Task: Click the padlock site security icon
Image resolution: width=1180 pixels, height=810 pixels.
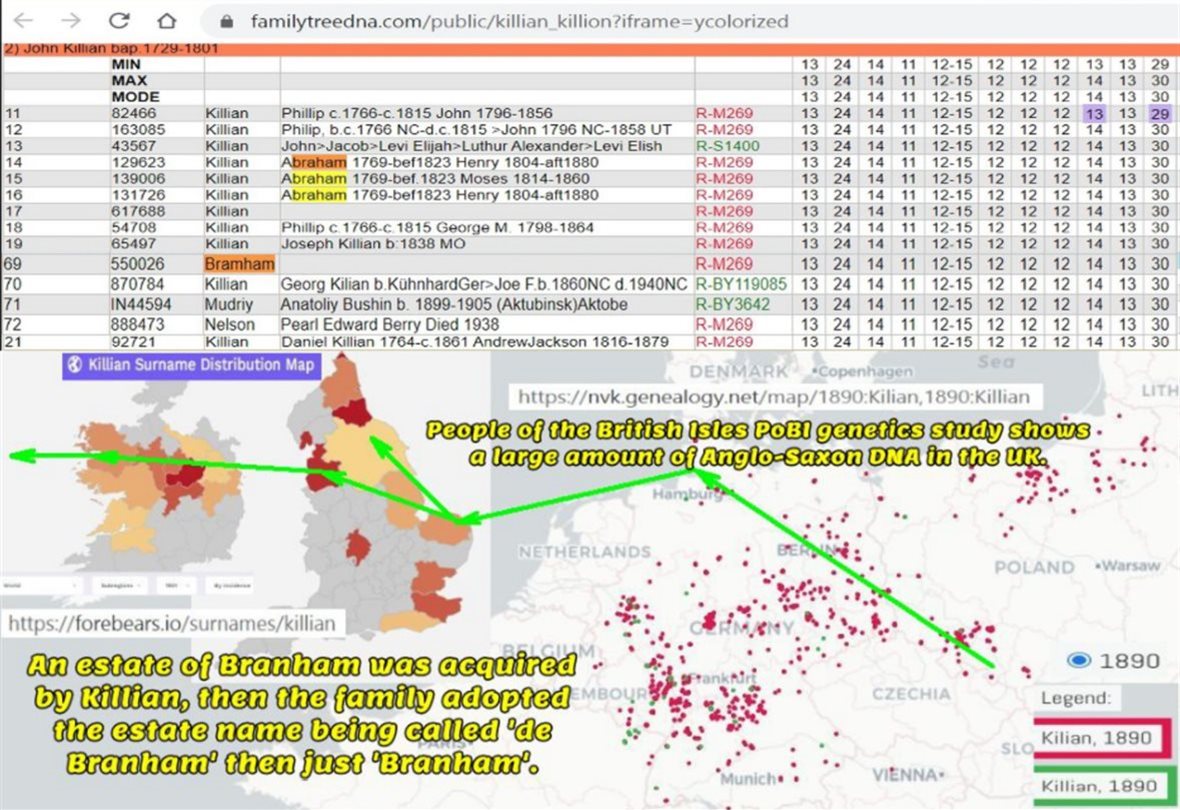Action: coord(226,21)
